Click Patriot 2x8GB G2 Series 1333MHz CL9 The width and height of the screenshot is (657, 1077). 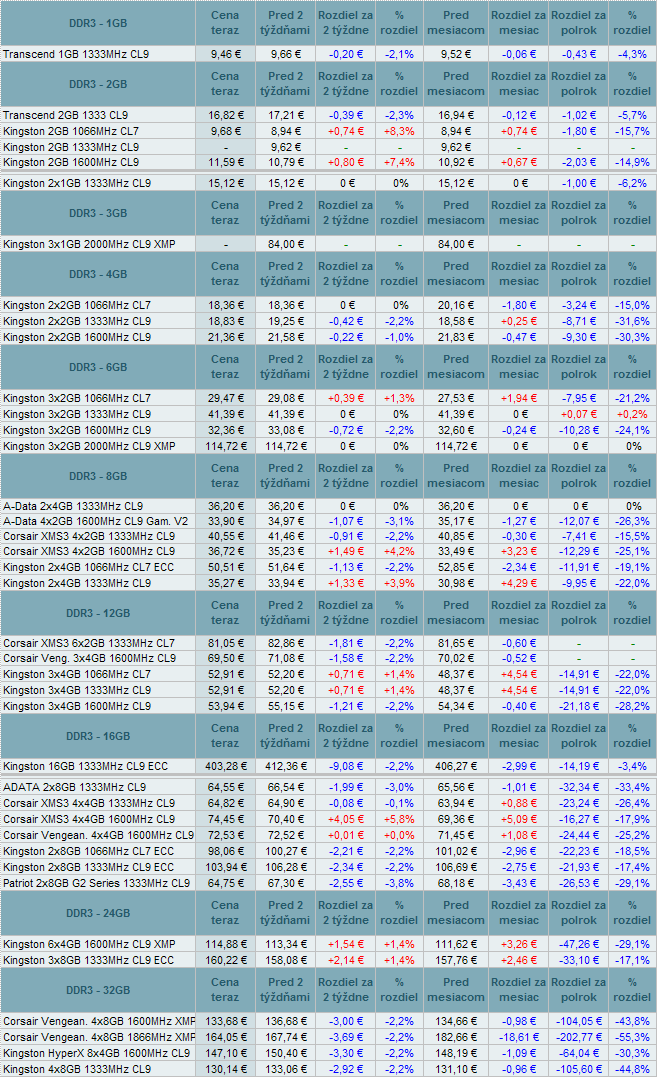pyautogui.click(x=96, y=883)
